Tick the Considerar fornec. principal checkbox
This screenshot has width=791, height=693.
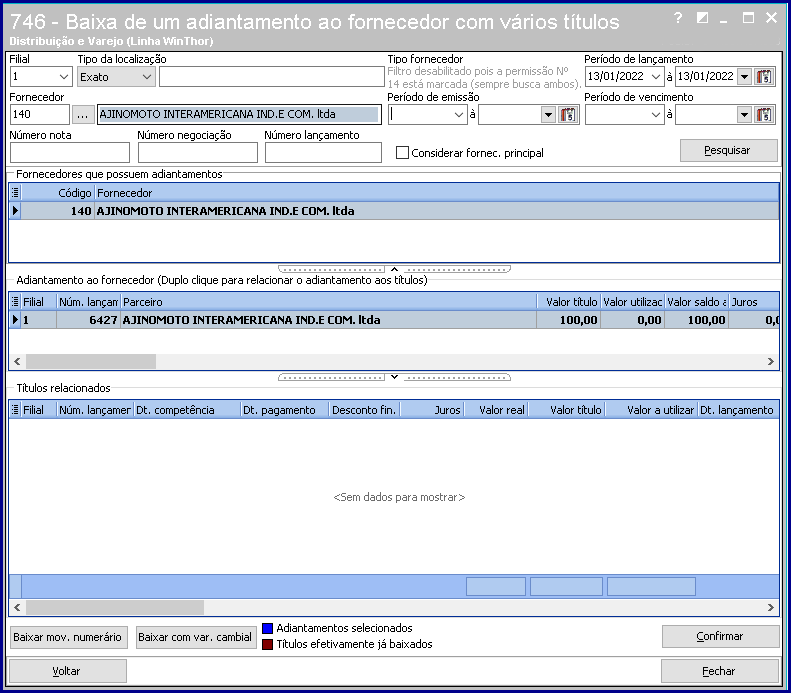pos(402,153)
